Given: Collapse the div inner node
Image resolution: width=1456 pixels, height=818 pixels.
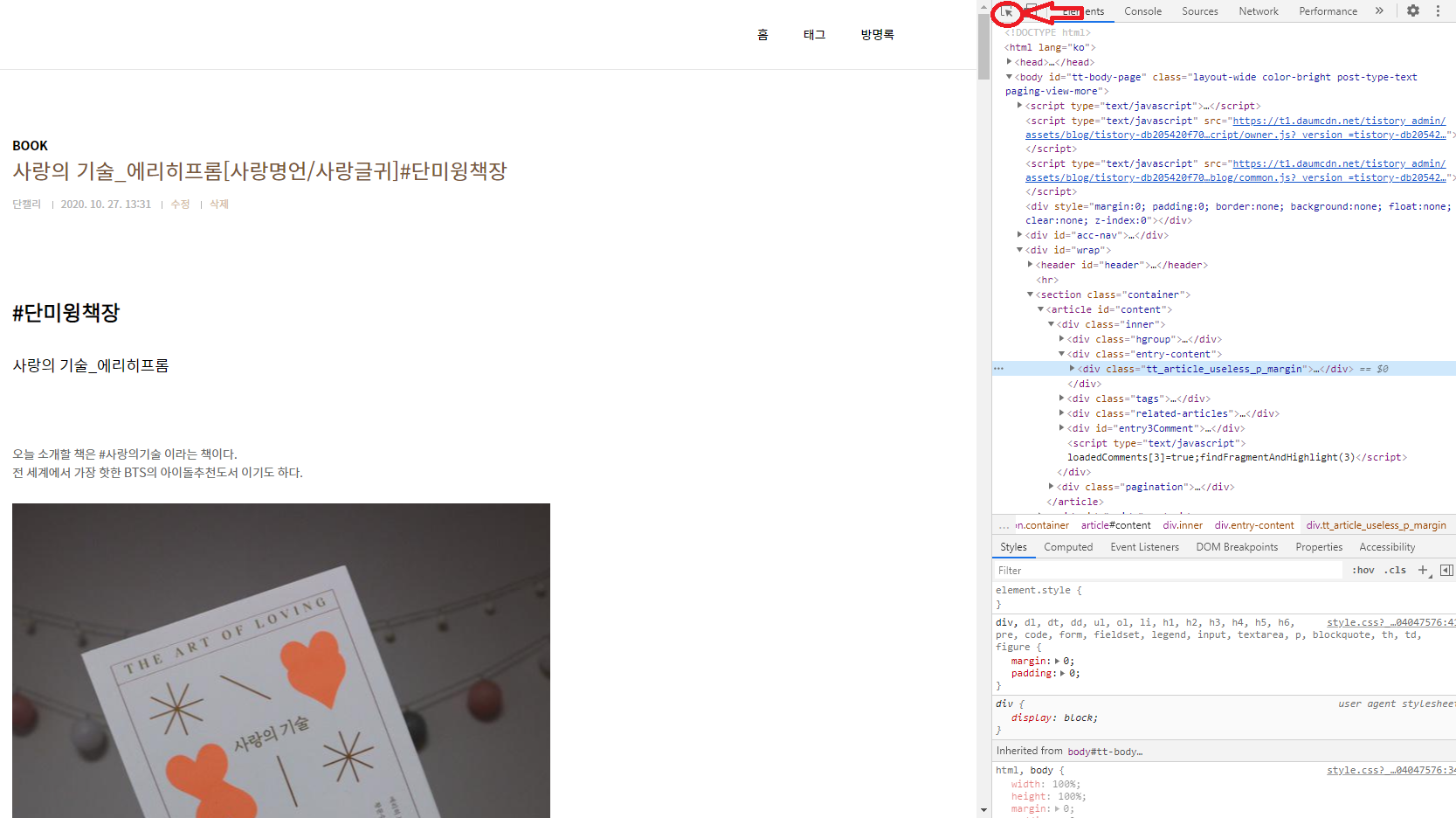Looking at the screenshot, I should 1051,324.
